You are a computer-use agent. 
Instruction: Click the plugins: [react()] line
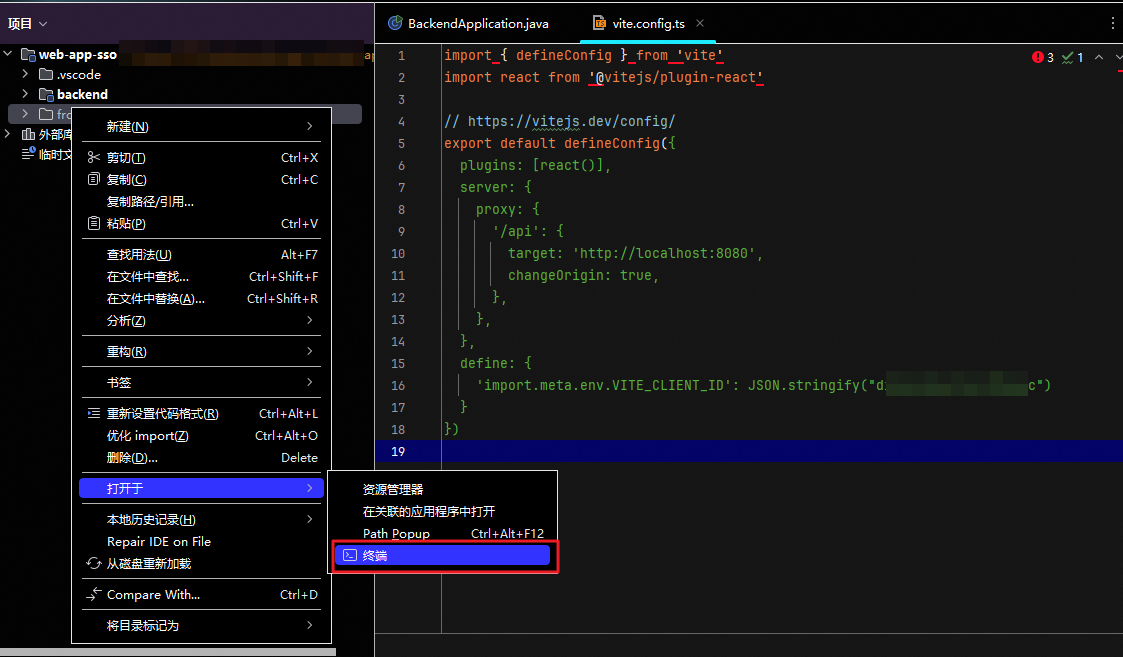(535, 166)
